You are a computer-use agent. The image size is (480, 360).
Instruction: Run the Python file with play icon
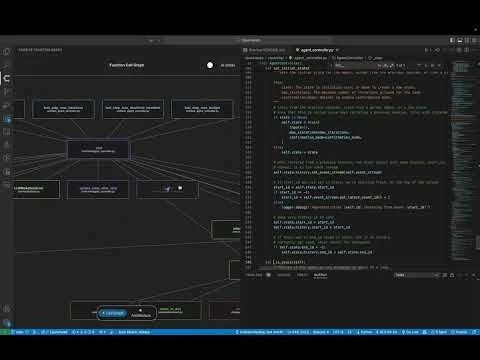point(426,50)
